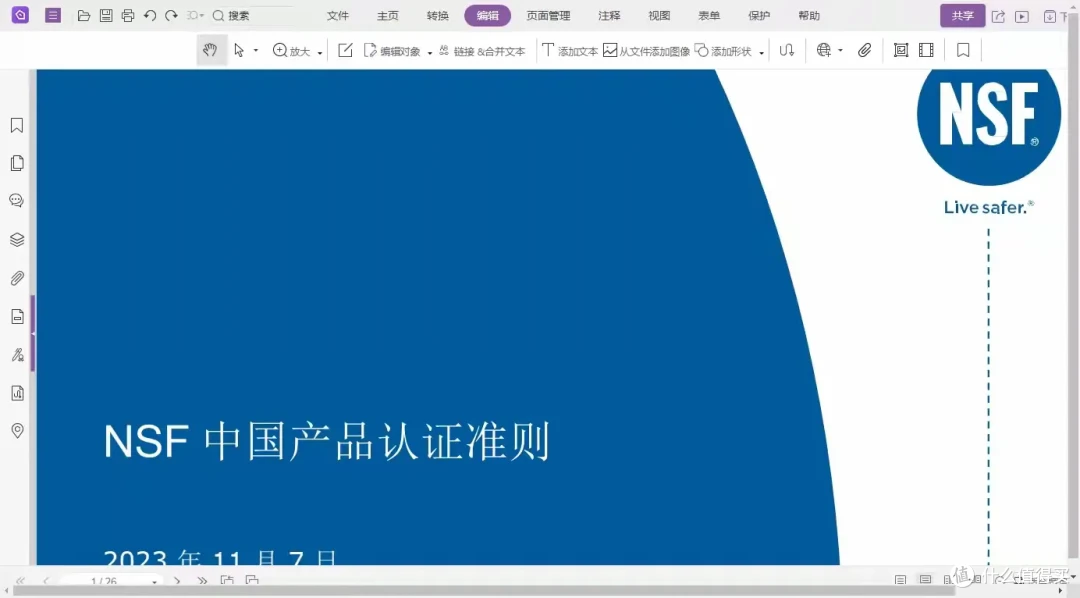1080x598 pixels.
Task: Open the 视图 tab
Action: (659, 15)
